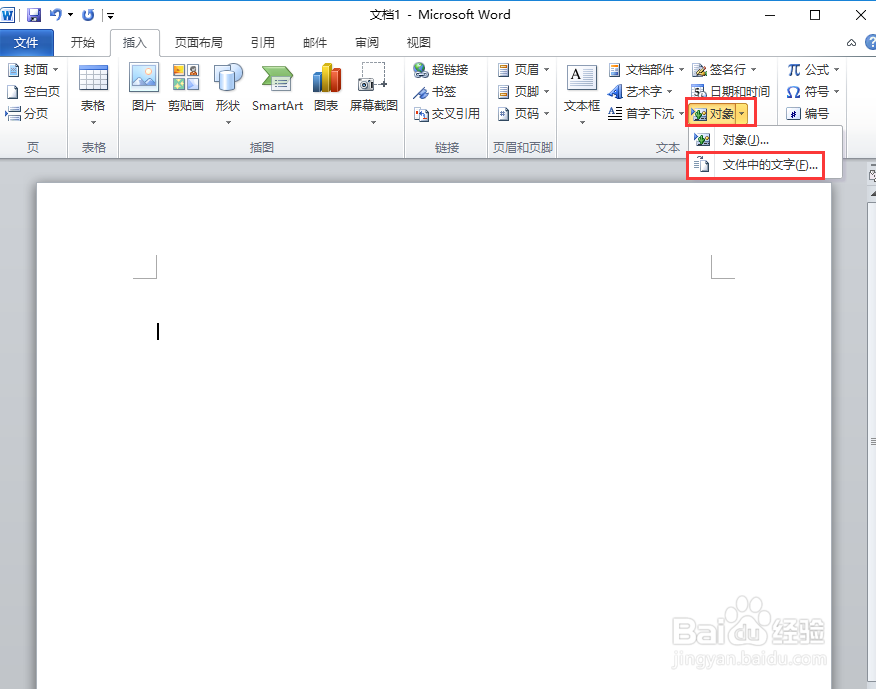The image size is (876, 689).
Task: Switch to the 邮件 tab
Action: (x=315, y=42)
